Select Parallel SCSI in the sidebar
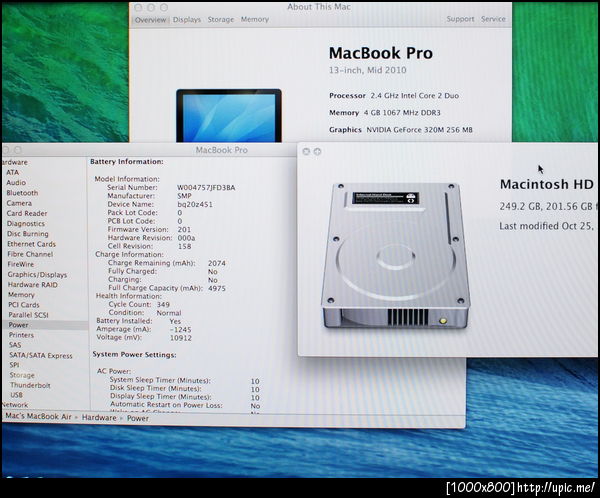The height and width of the screenshot is (498, 600). (28, 315)
